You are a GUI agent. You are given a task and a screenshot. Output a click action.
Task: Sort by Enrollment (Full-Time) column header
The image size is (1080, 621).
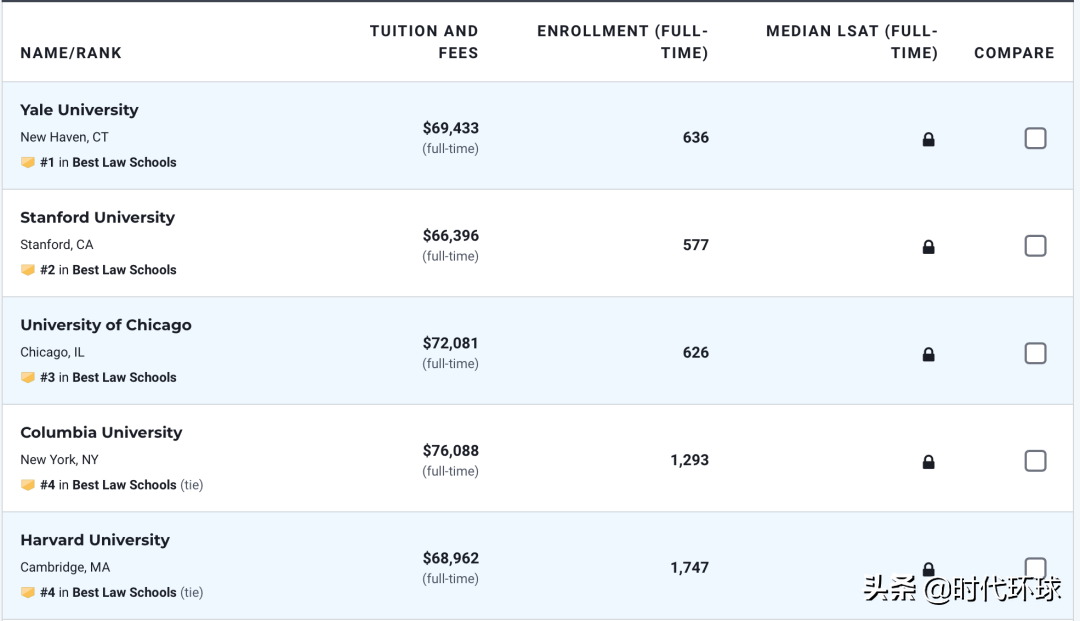click(622, 42)
